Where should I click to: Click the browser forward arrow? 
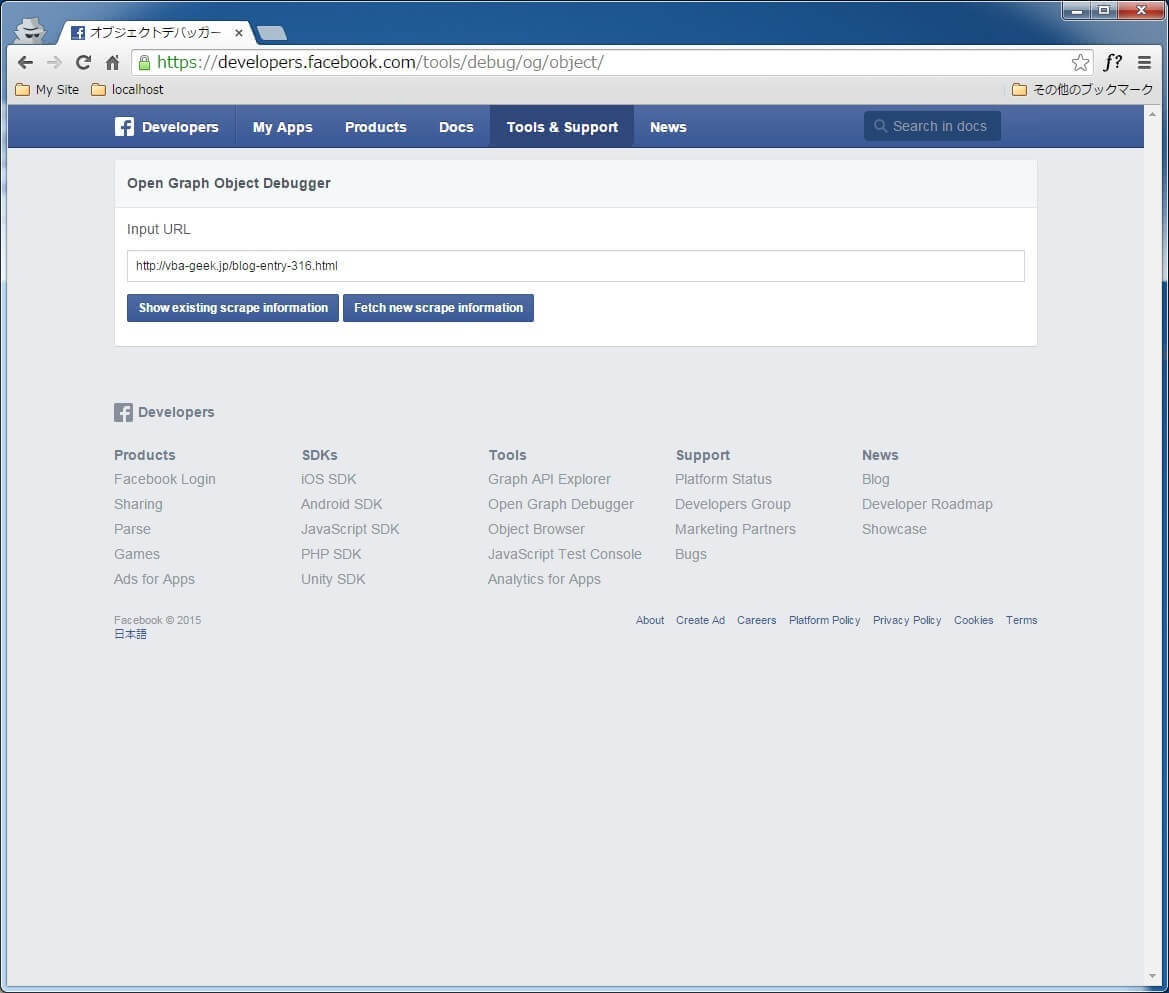tap(54, 62)
